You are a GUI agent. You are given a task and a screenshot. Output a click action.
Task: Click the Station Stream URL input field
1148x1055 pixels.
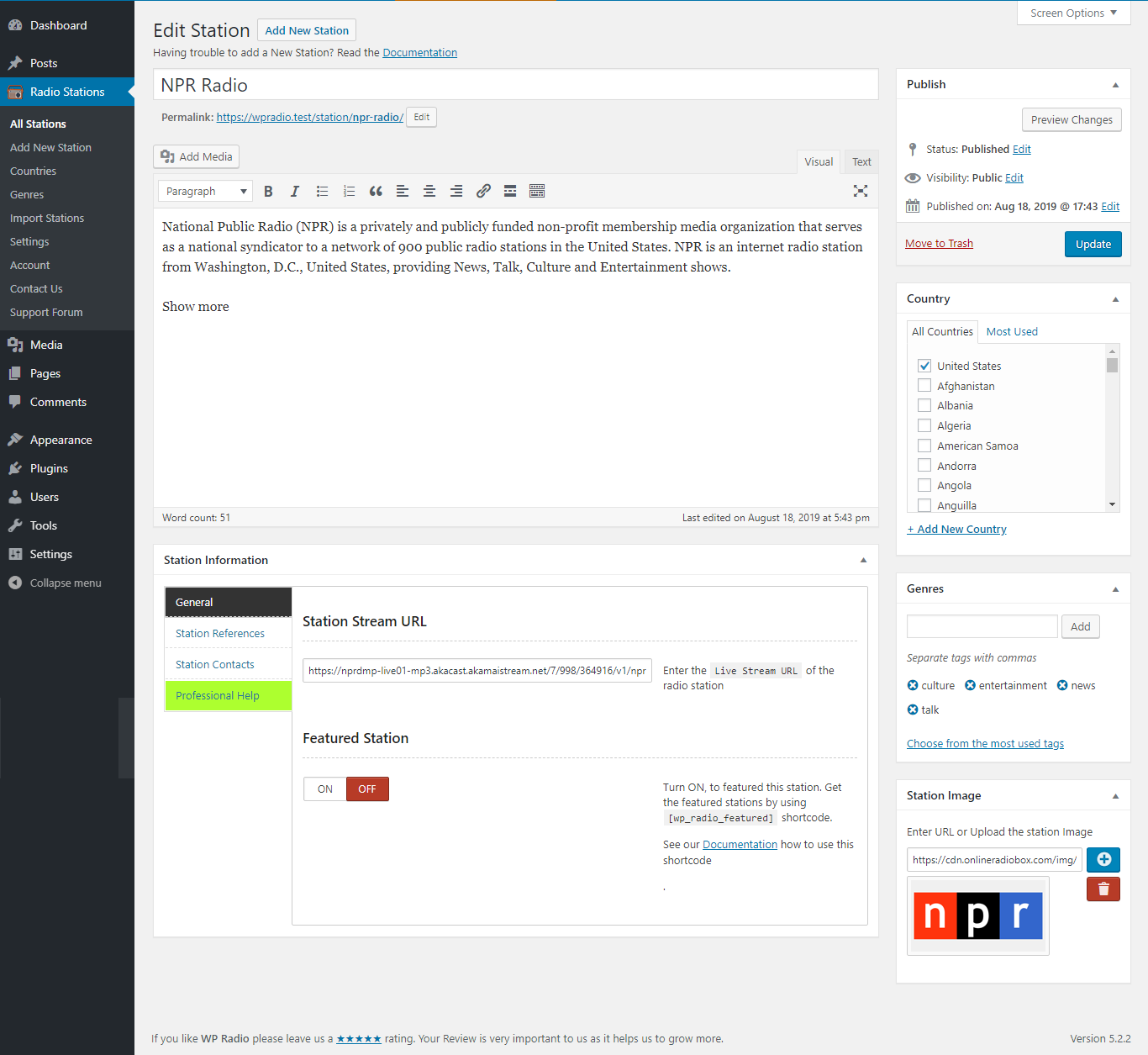coord(477,671)
